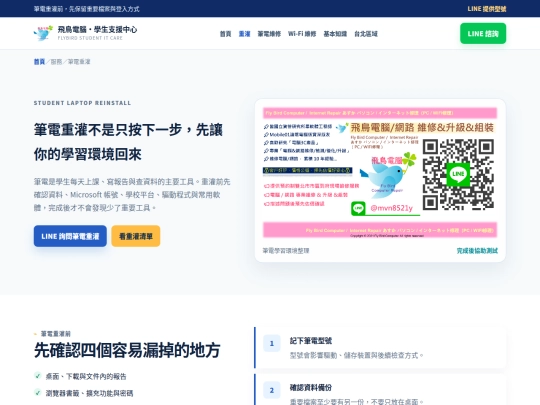Click the 確認資料備份 heading

pos(311,387)
